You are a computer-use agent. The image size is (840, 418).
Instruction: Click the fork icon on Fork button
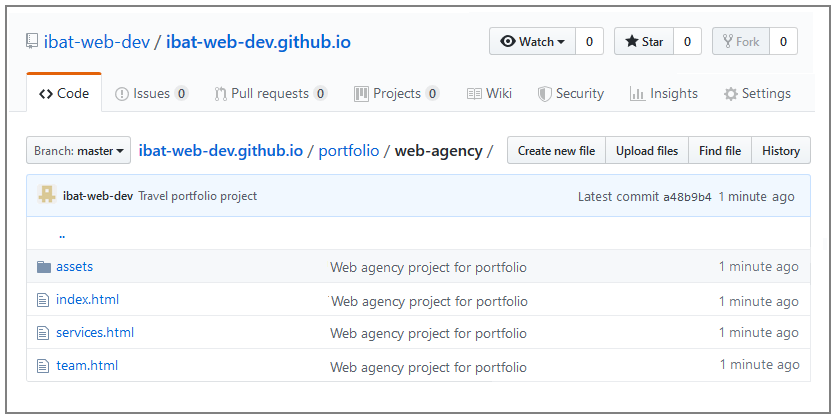pyautogui.click(x=728, y=41)
